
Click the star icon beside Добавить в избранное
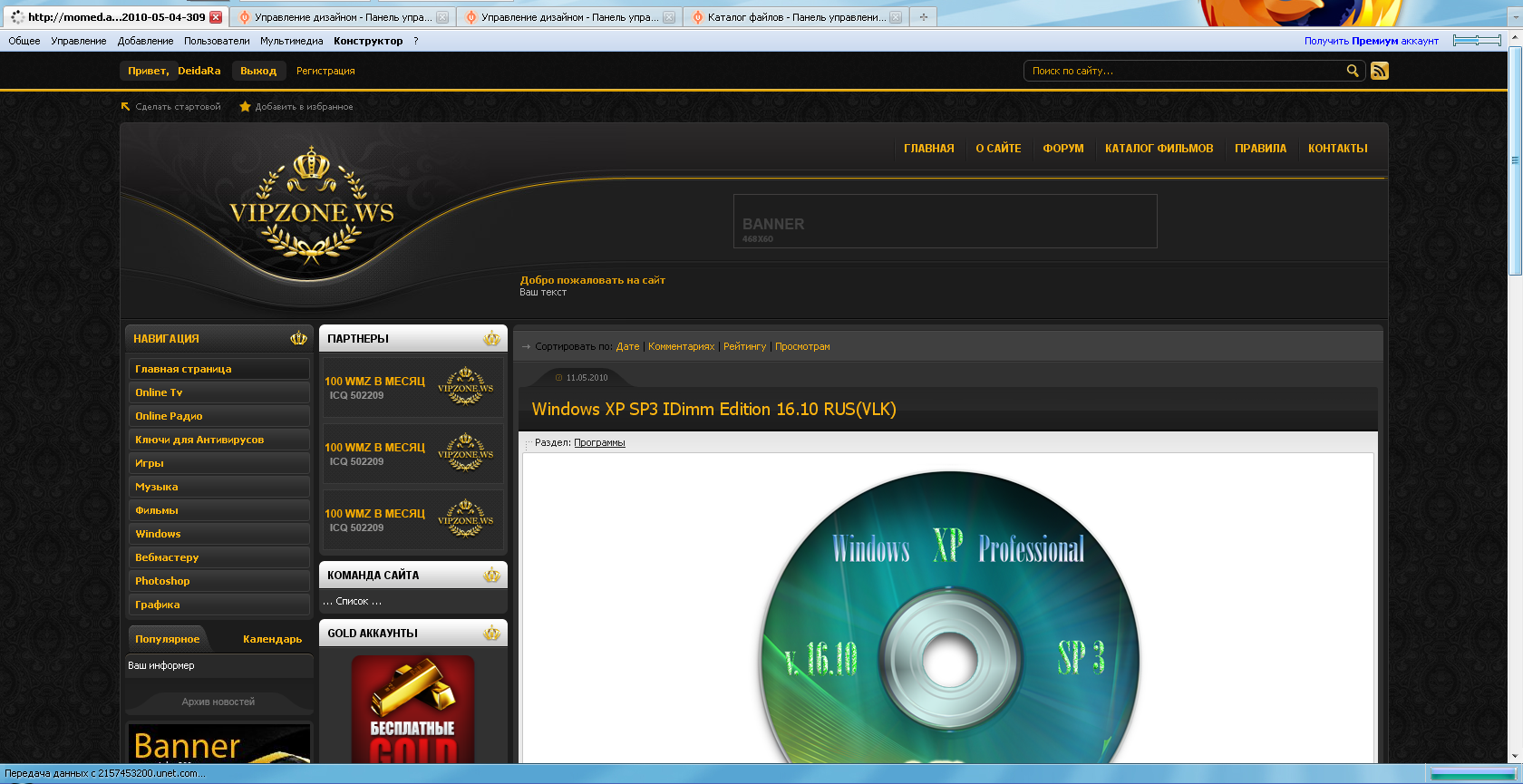point(245,107)
